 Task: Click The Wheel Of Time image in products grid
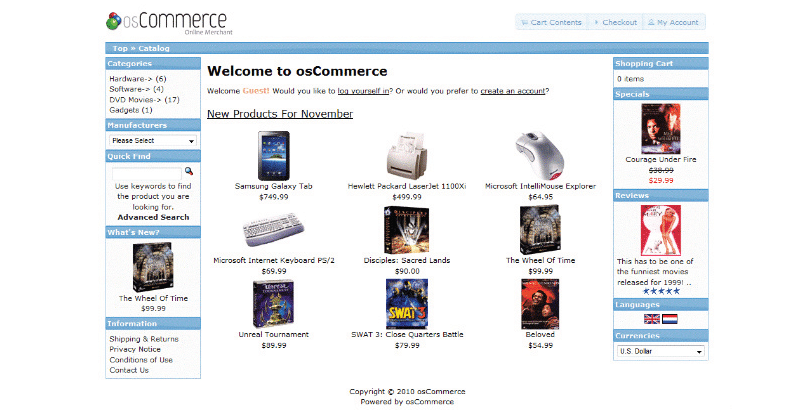click(540, 230)
